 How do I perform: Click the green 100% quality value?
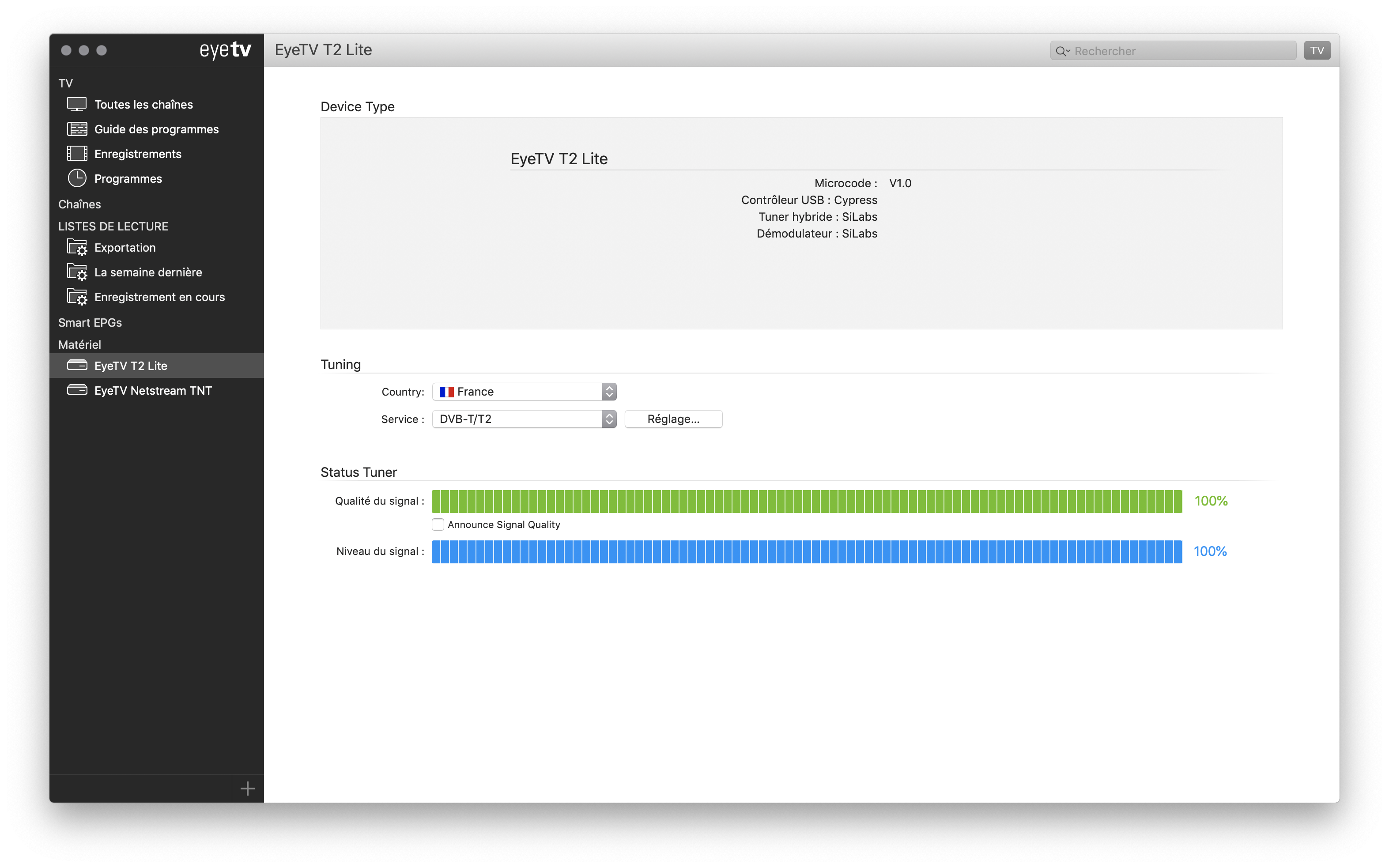pos(1211,501)
